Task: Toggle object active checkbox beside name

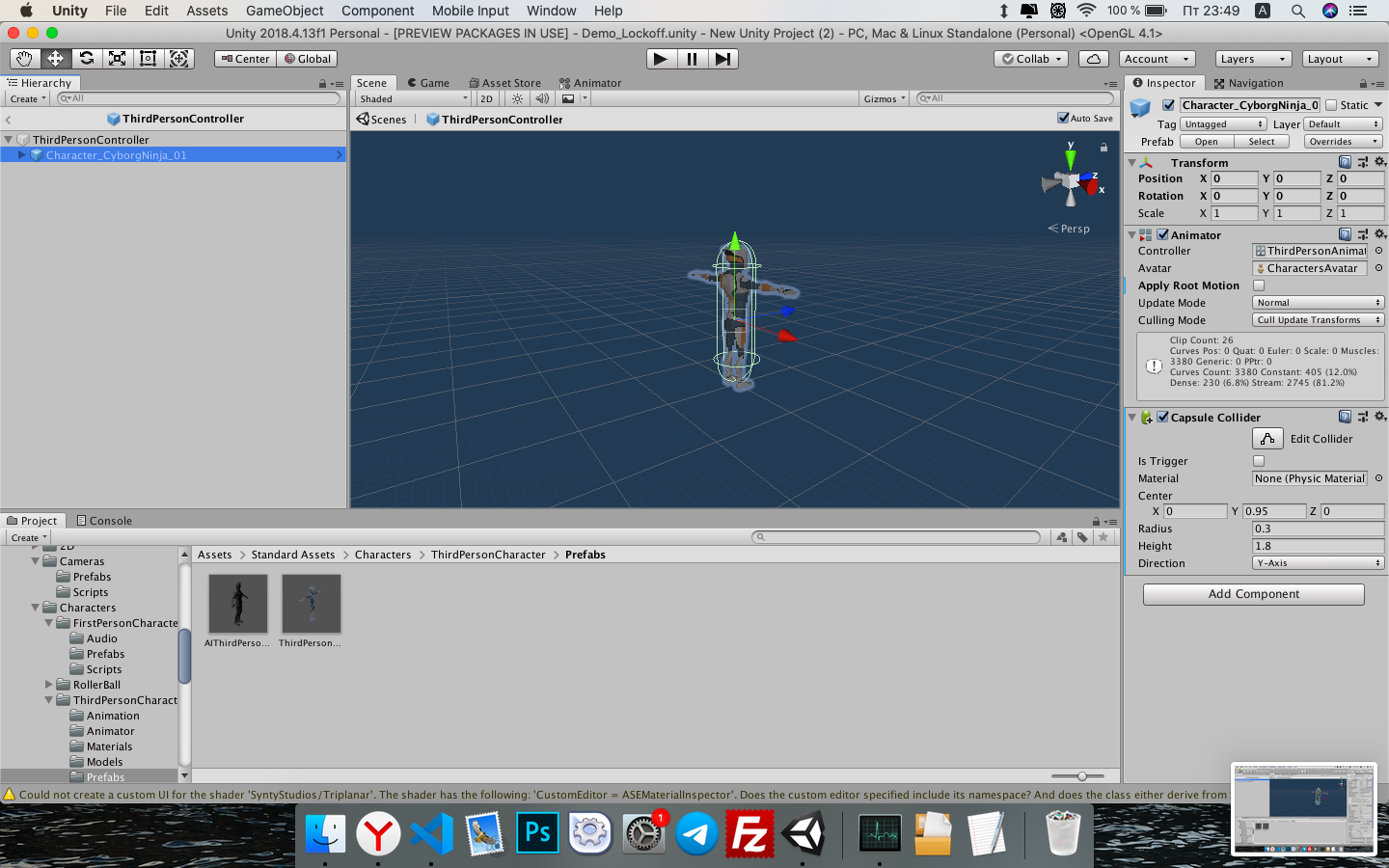Action: pyautogui.click(x=1168, y=105)
